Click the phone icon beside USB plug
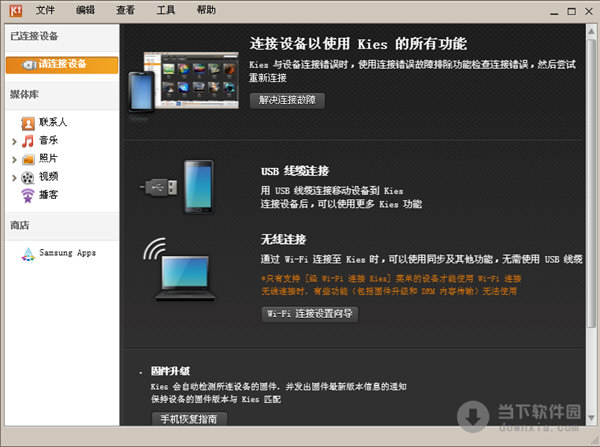The height and width of the screenshot is (447, 600). point(199,187)
